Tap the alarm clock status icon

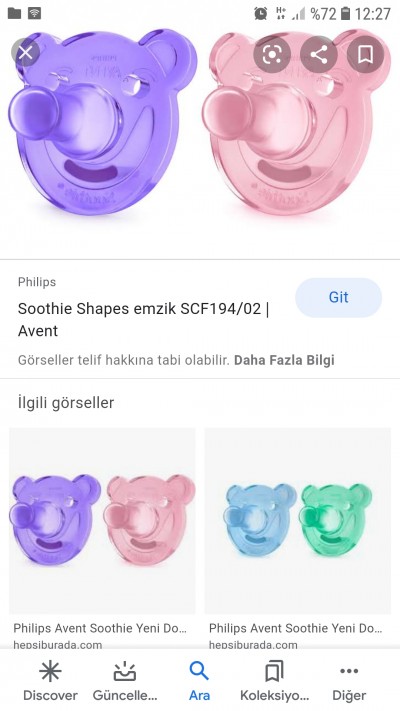point(260,14)
